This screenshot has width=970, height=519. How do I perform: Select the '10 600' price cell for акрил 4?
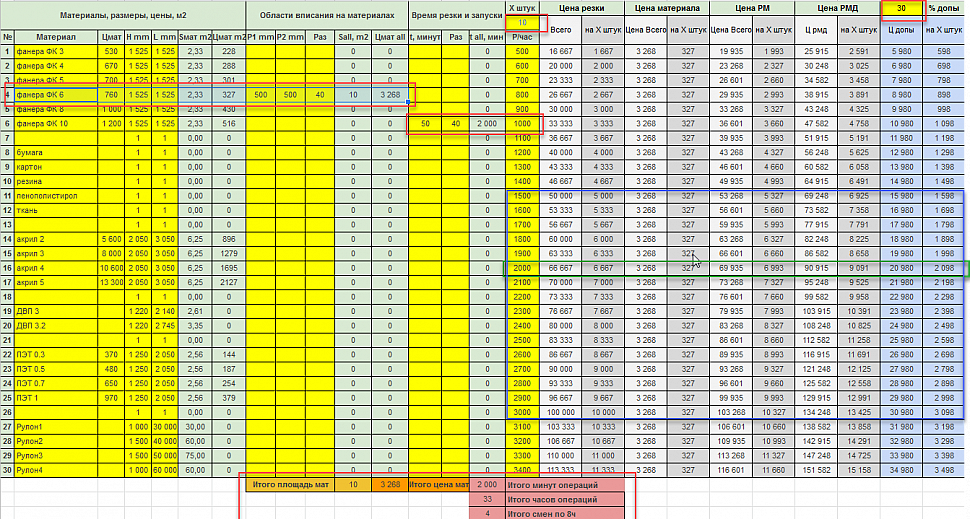coord(111,268)
